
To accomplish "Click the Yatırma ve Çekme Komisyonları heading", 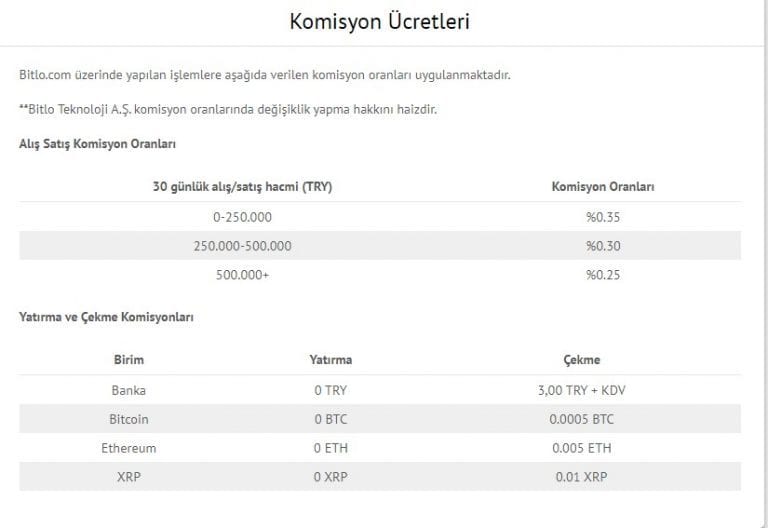I will tap(106, 317).
